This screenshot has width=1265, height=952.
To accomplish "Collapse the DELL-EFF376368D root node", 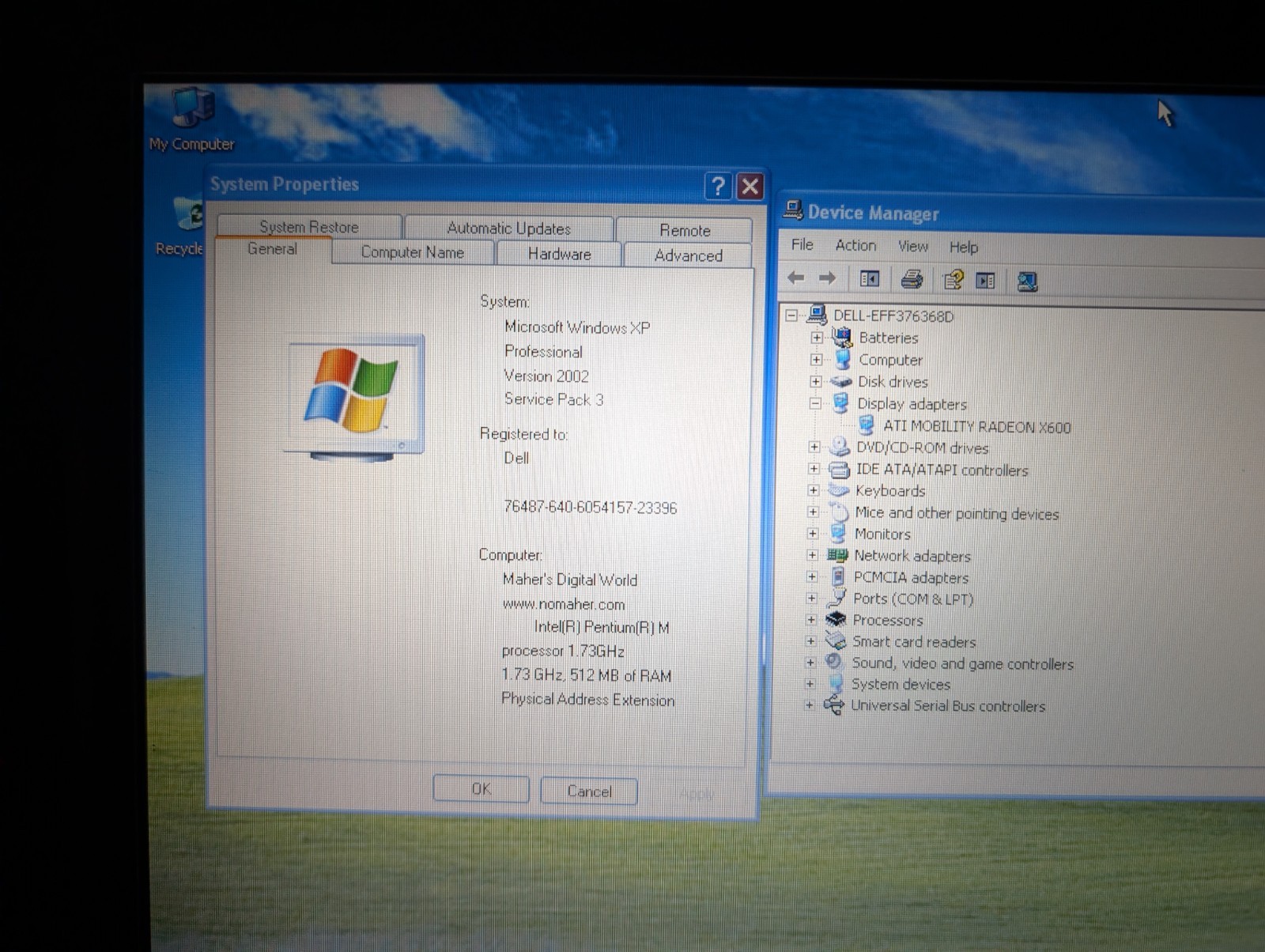I will point(791,315).
